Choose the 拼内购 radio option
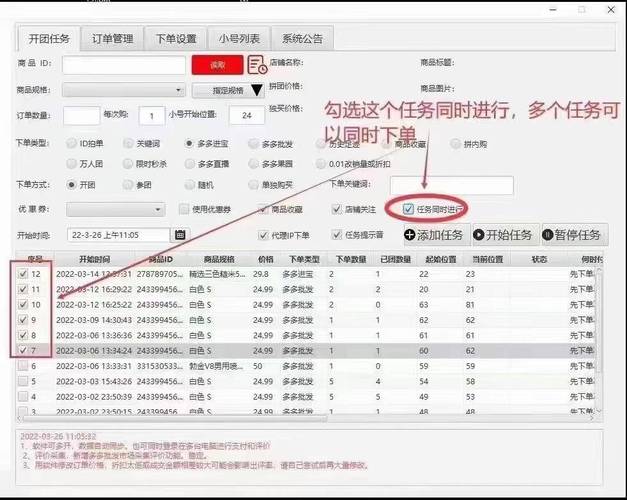Image resolution: width=627 pixels, height=500 pixels. coord(469,144)
